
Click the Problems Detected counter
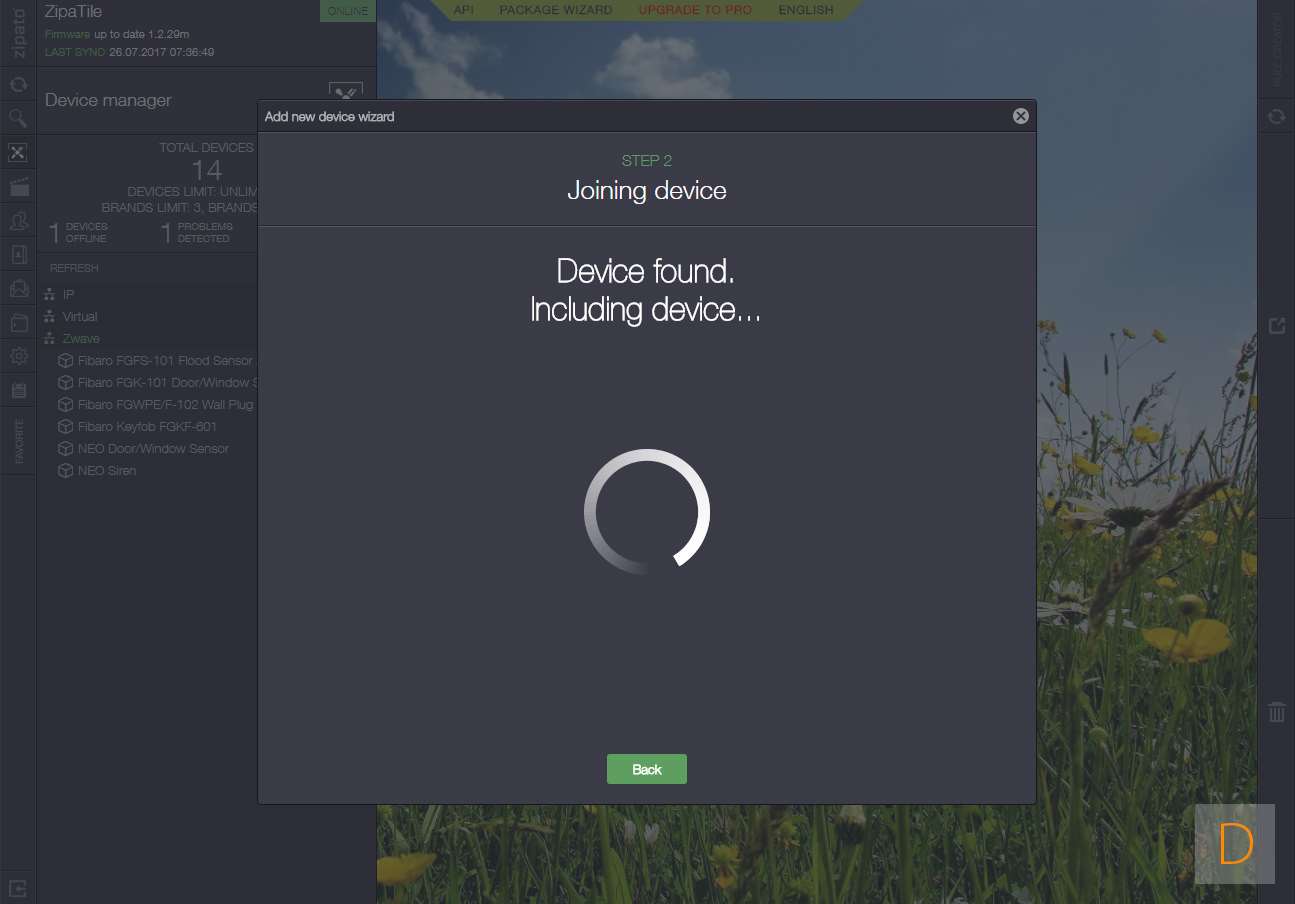point(197,233)
